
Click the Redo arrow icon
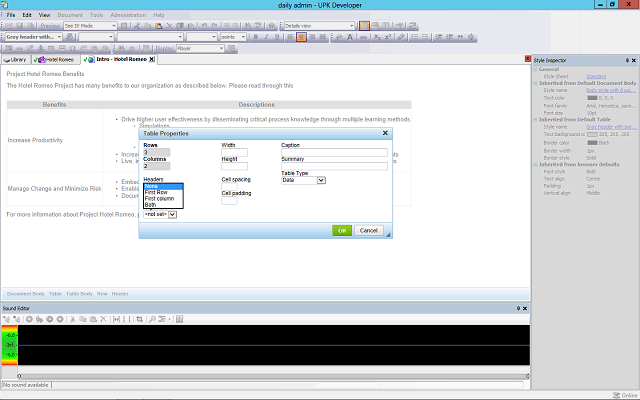click(215, 26)
